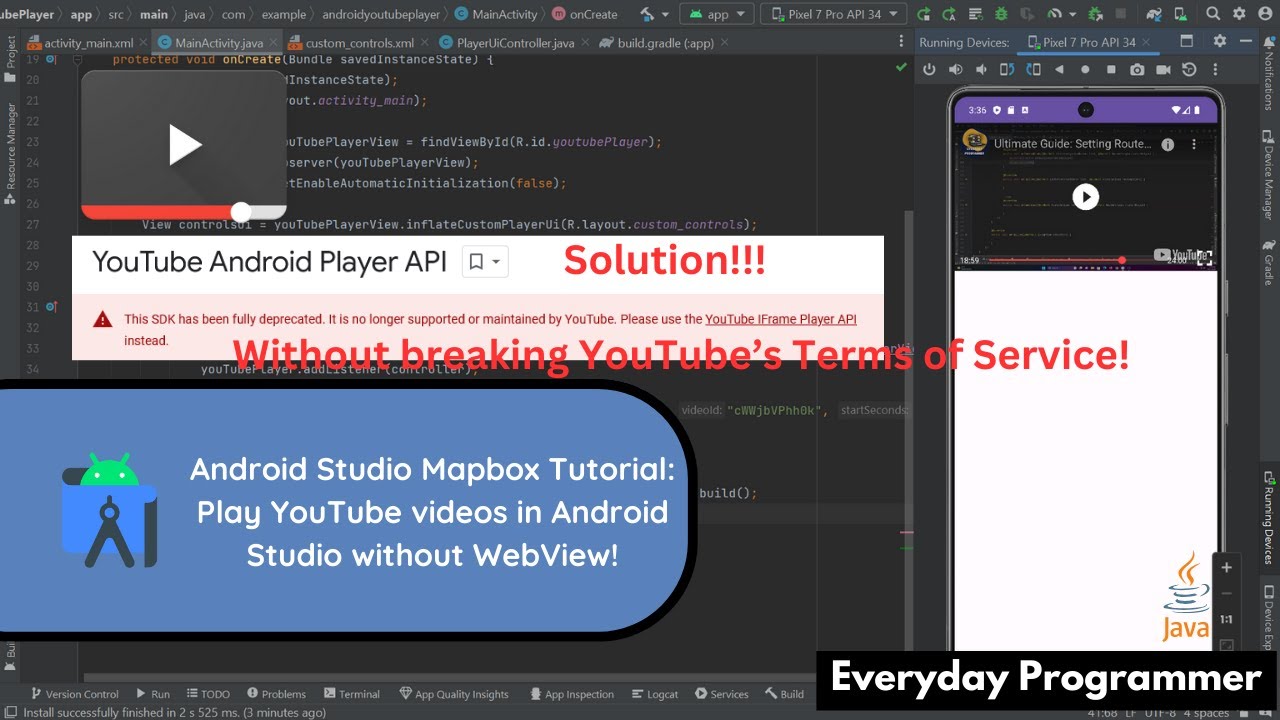Image resolution: width=1280 pixels, height=720 pixels.
Task: Rotate emulator right
Action: pyautogui.click(x=1033, y=69)
